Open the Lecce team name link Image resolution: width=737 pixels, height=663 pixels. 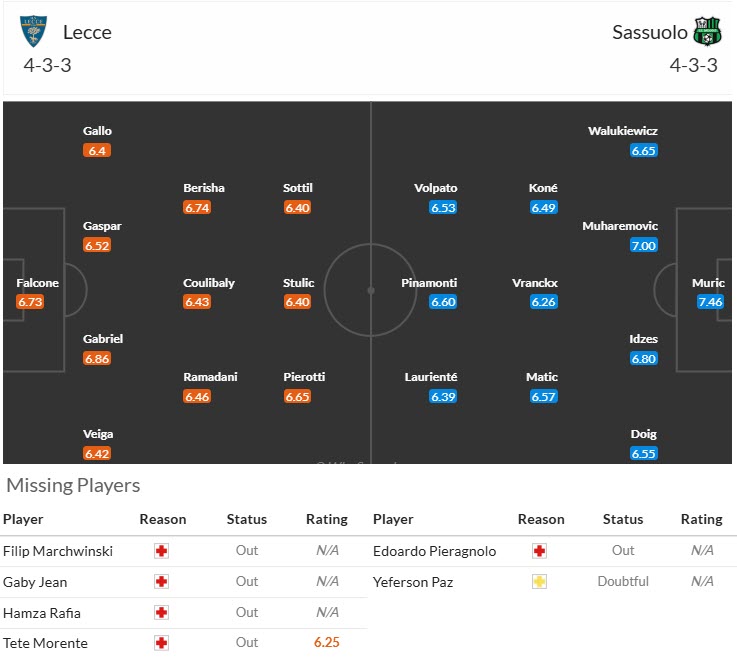pos(87,32)
